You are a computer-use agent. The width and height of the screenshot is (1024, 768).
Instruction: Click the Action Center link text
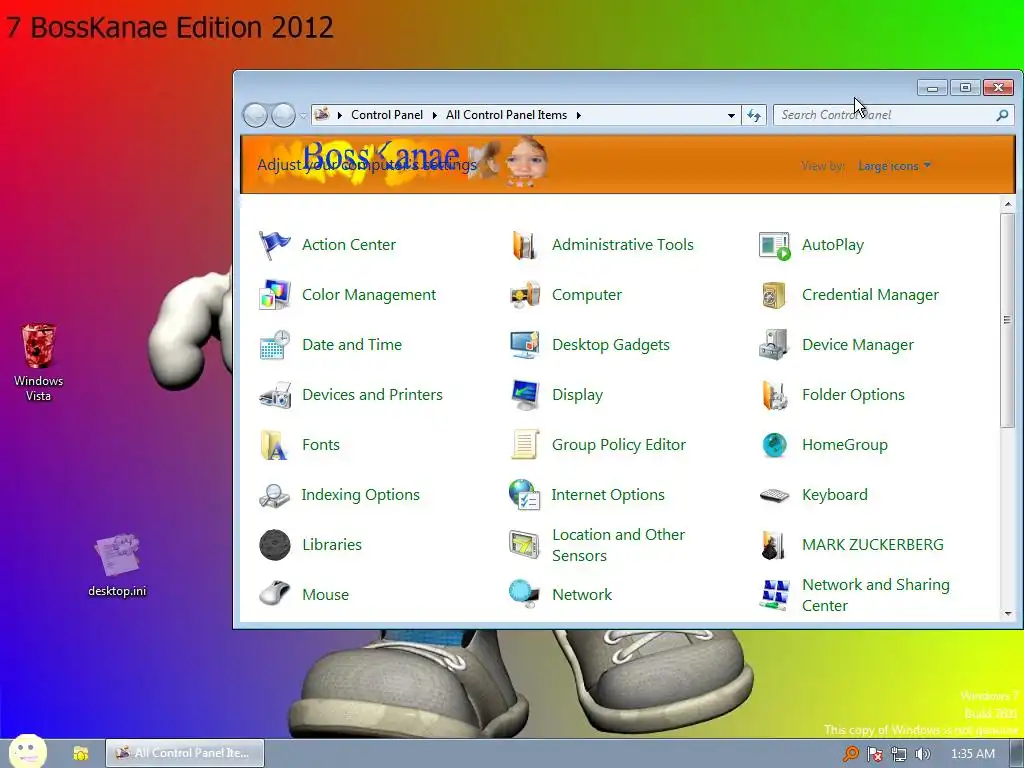(x=349, y=245)
